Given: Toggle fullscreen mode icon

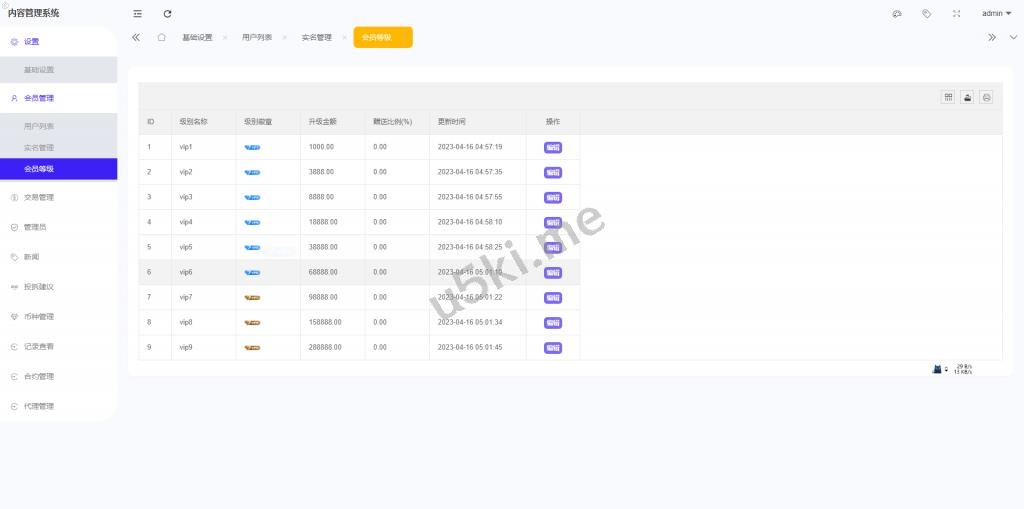Looking at the screenshot, I should click(957, 13).
